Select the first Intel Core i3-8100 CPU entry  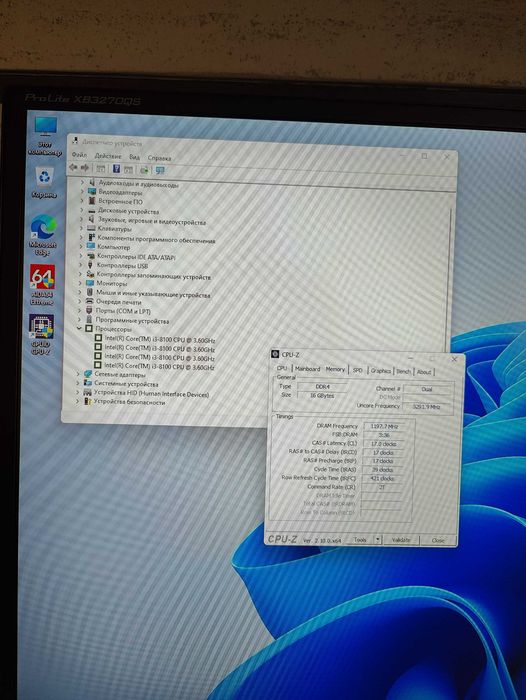click(x=155, y=339)
